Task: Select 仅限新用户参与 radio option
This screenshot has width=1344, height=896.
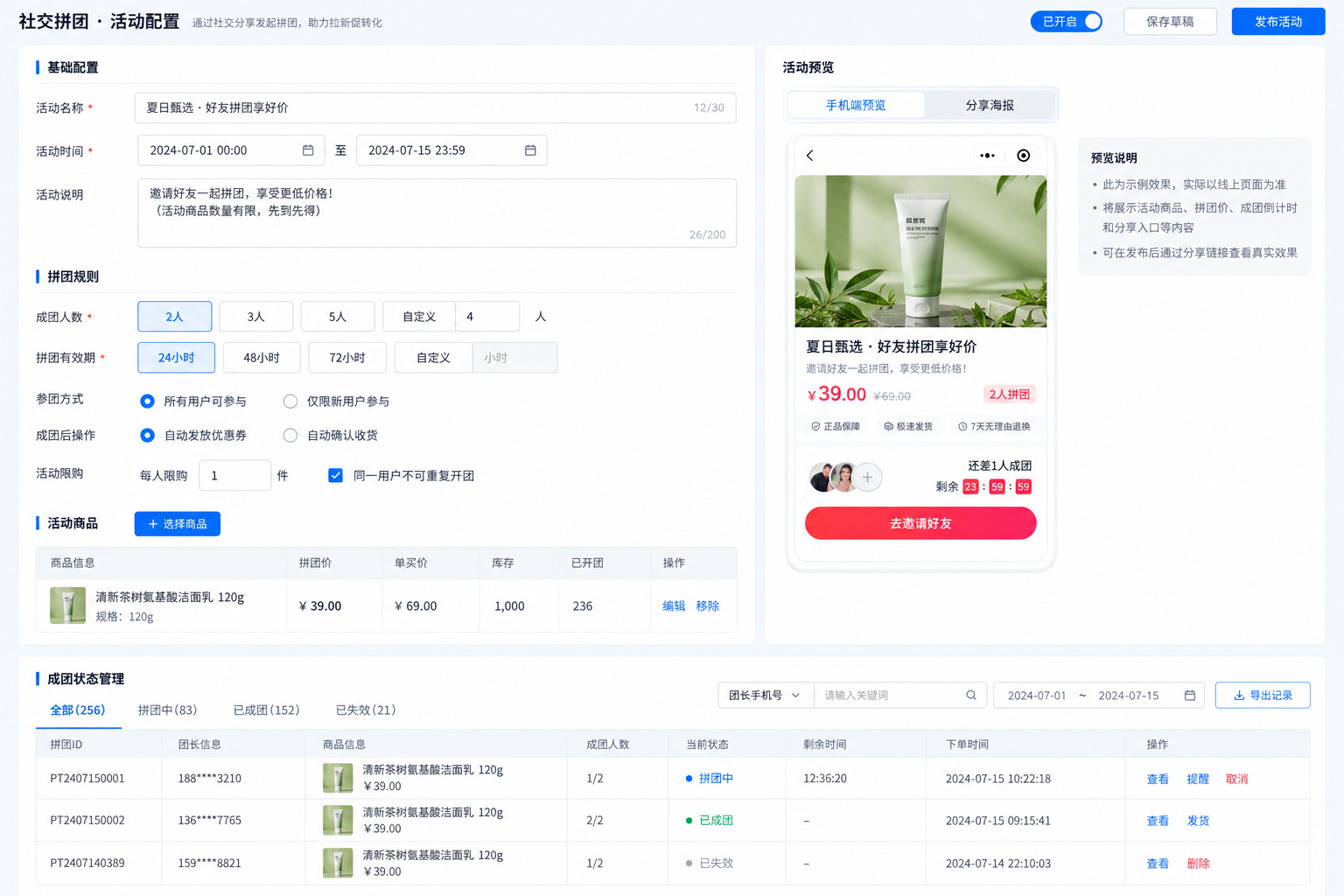Action: (x=290, y=402)
